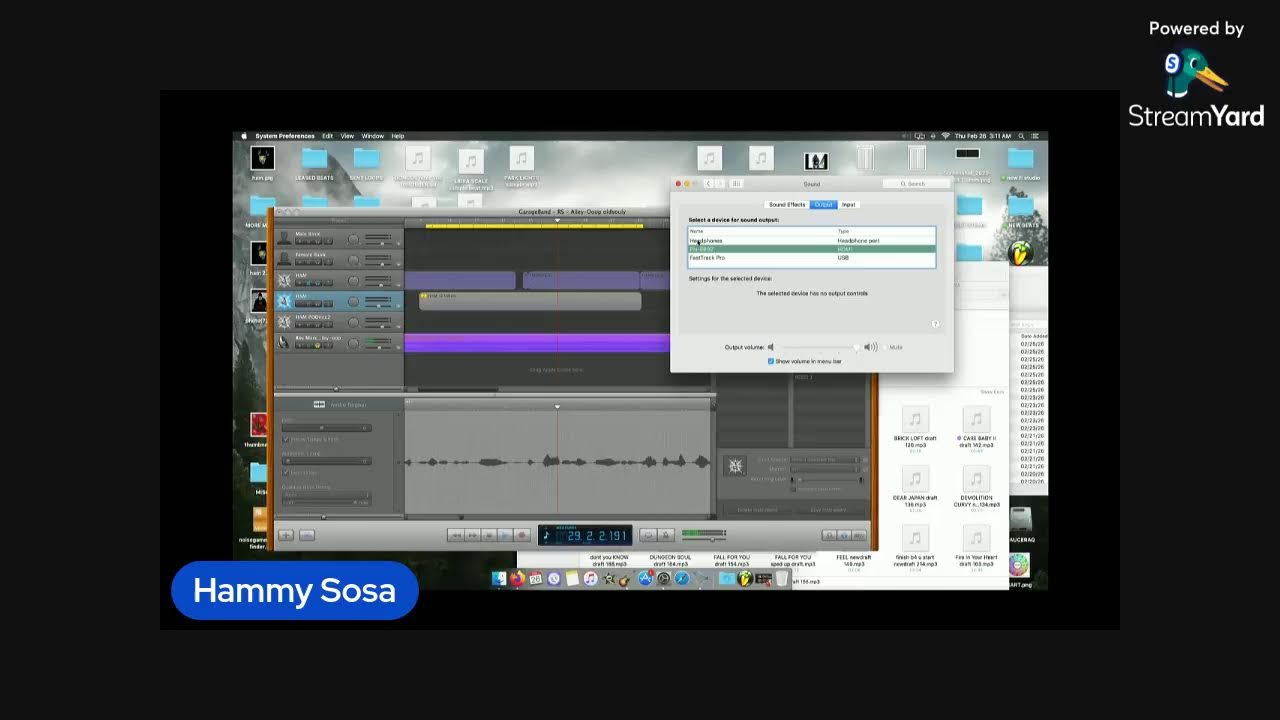This screenshot has width=1280, height=720.
Task: Click the Male Basic track icon
Action: [285, 238]
